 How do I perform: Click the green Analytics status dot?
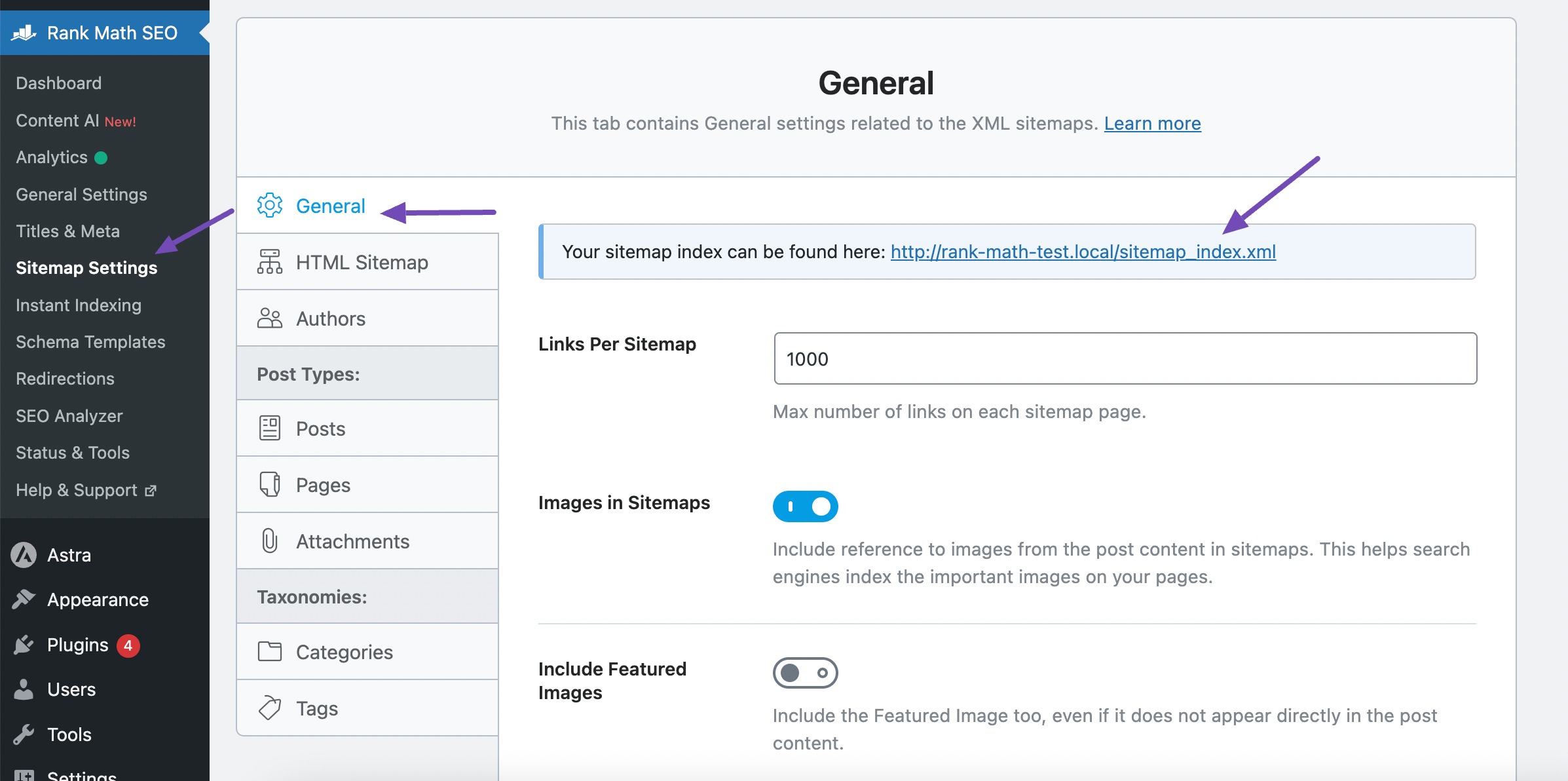pyautogui.click(x=101, y=158)
